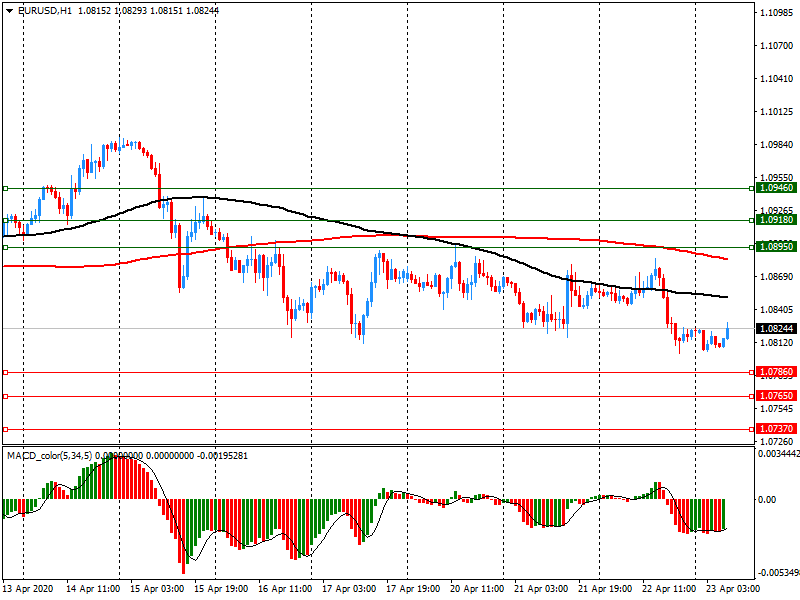The height and width of the screenshot is (600, 800).
Task: Select the green 1.09460 price level label
Action: pyautogui.click(x=776, y=188)
